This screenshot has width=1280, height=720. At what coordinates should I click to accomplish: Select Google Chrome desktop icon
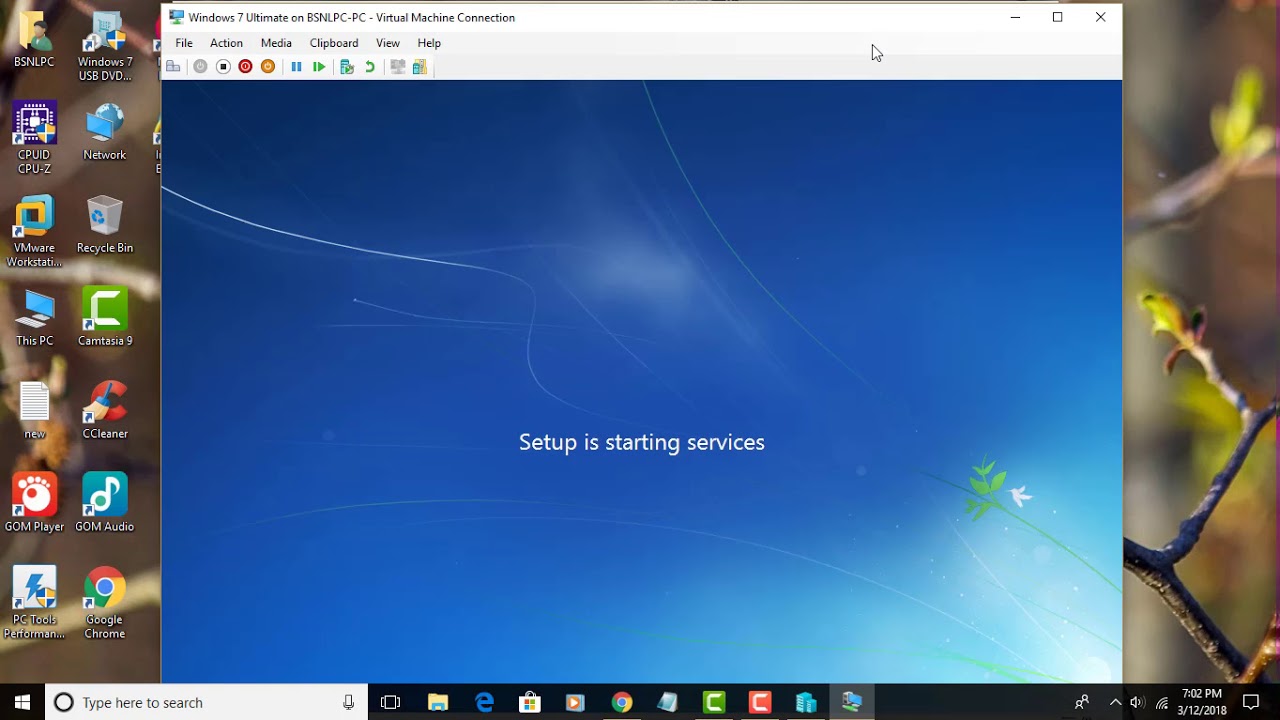pyautogui.click(x=105, y=603)
